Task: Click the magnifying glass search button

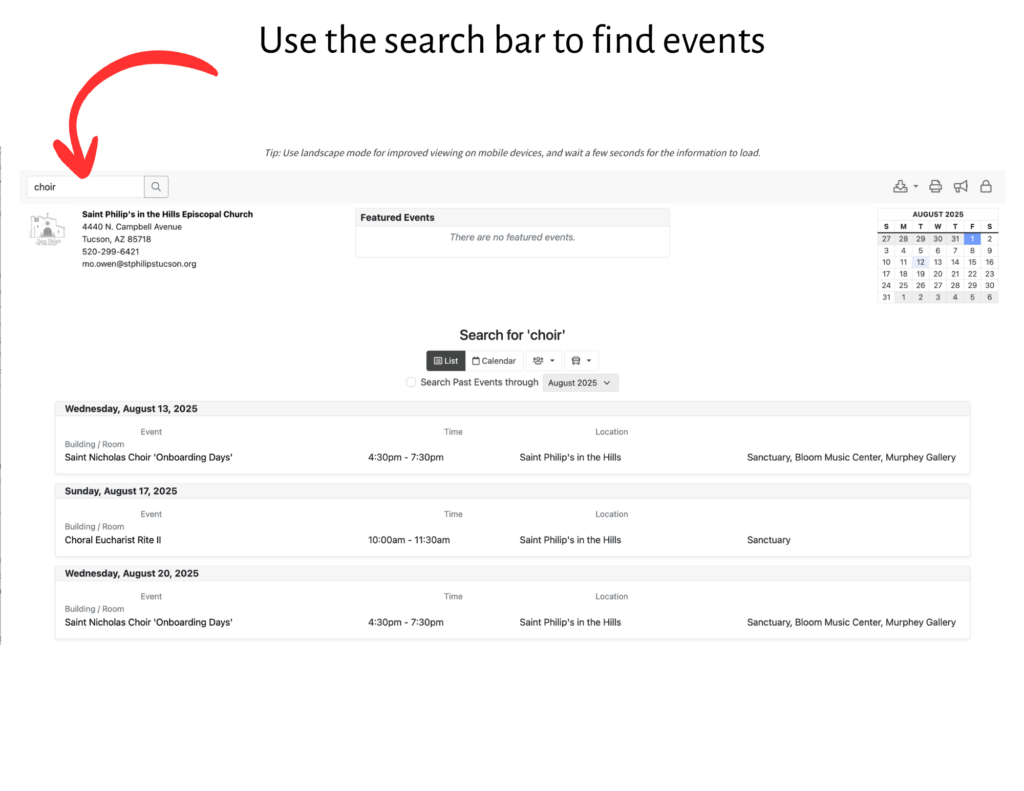Action: click(156, 186)
